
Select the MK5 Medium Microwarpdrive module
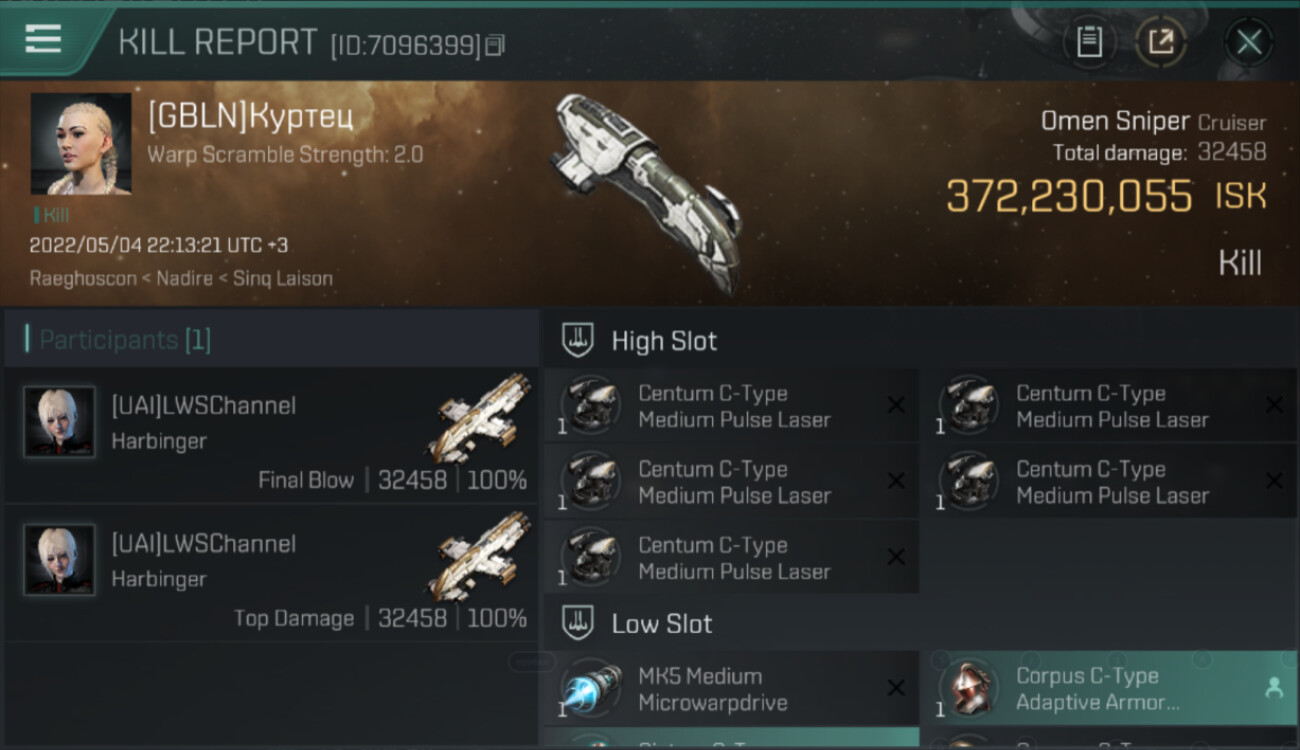coord(731,689)
